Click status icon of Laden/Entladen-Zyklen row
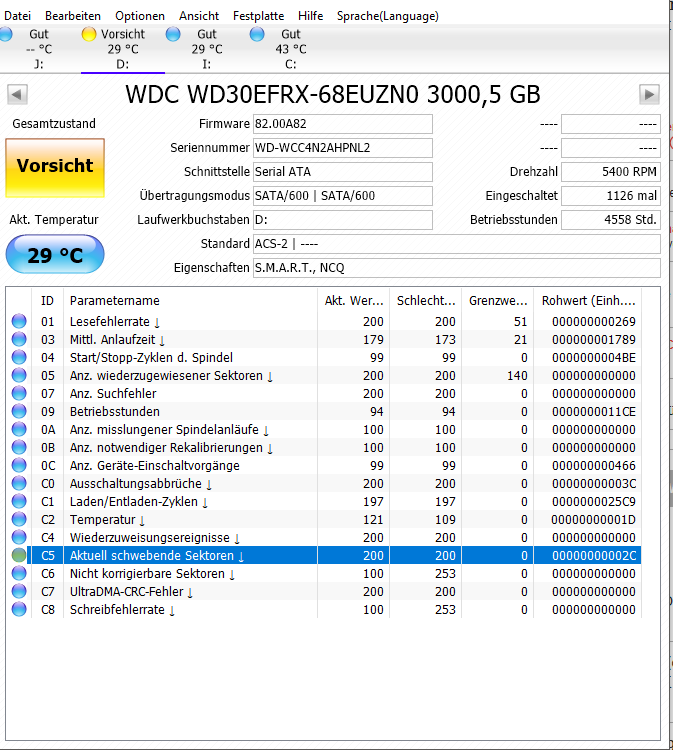 [19, 501]
